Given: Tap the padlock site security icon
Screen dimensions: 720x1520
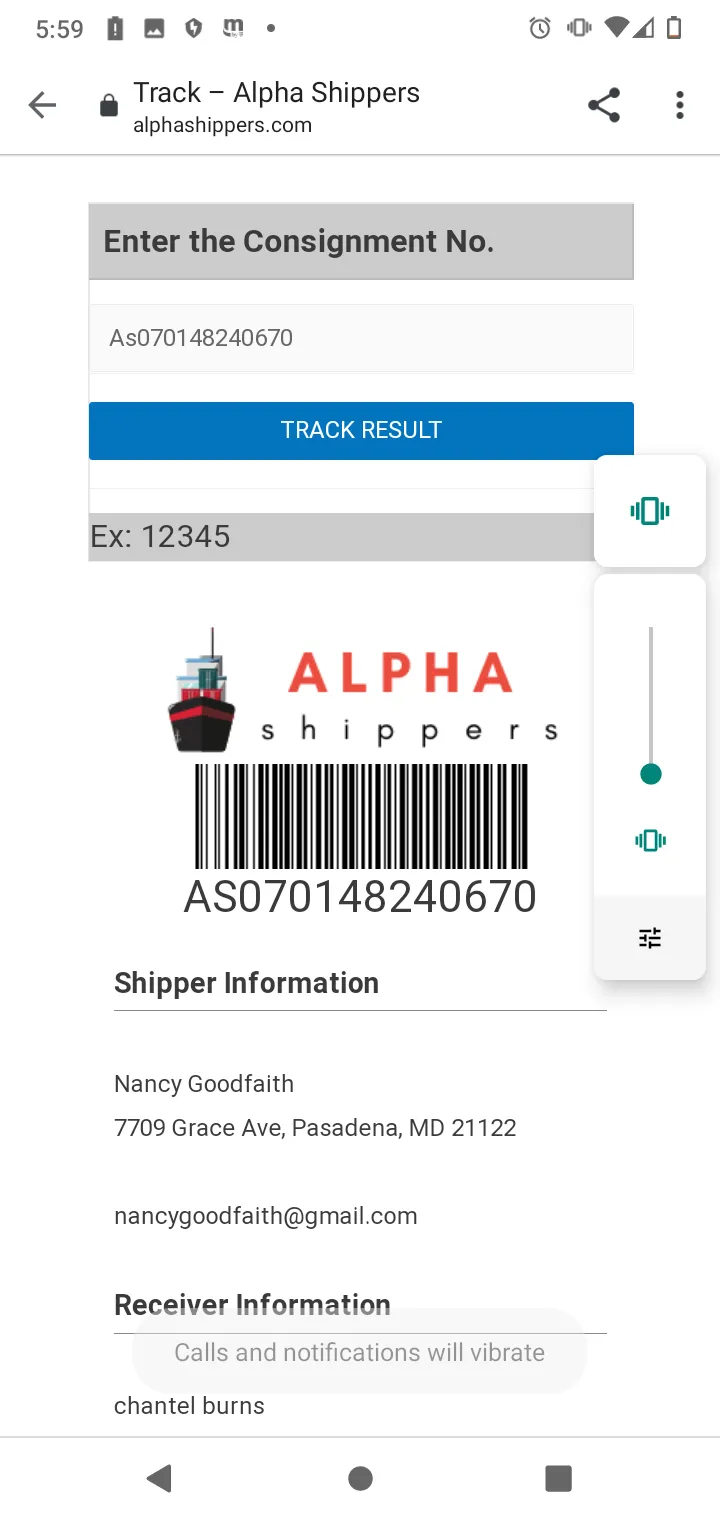Looking at the screenshot, I should tap(109, 106).
